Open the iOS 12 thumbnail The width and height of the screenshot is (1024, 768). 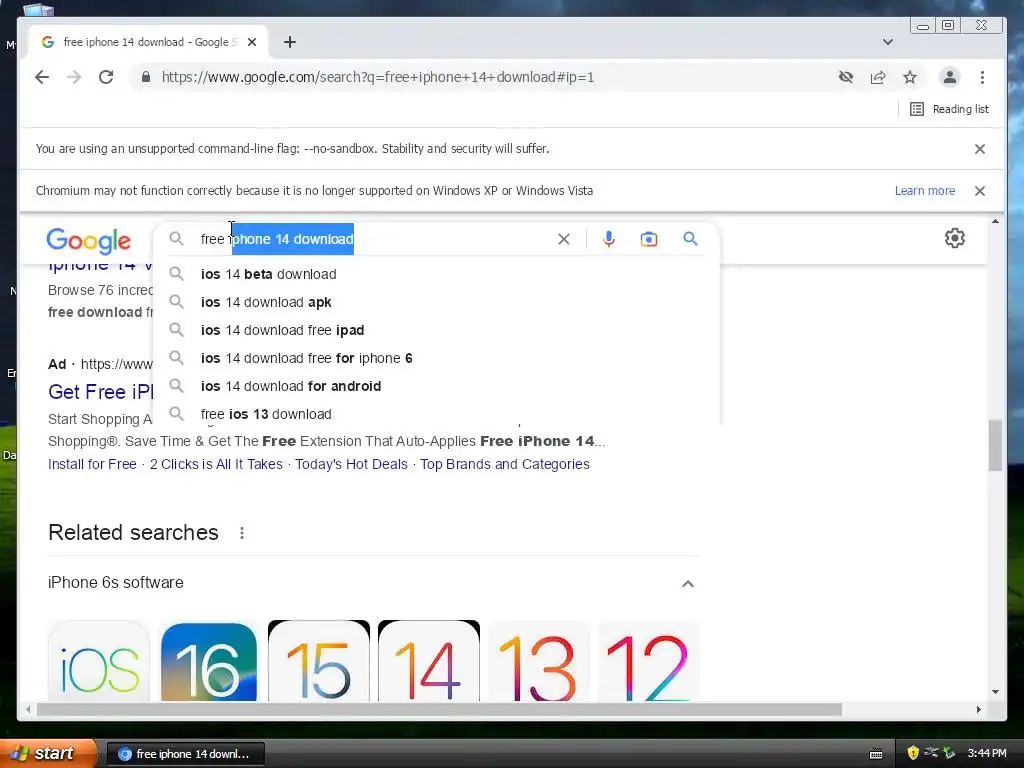point(648,661)
